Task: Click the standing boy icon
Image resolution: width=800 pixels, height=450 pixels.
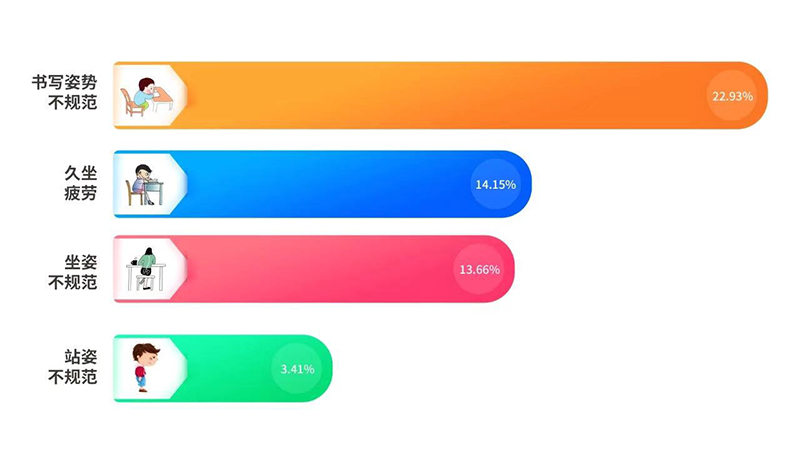Action: pyautogui.click(x=145, y=367)
